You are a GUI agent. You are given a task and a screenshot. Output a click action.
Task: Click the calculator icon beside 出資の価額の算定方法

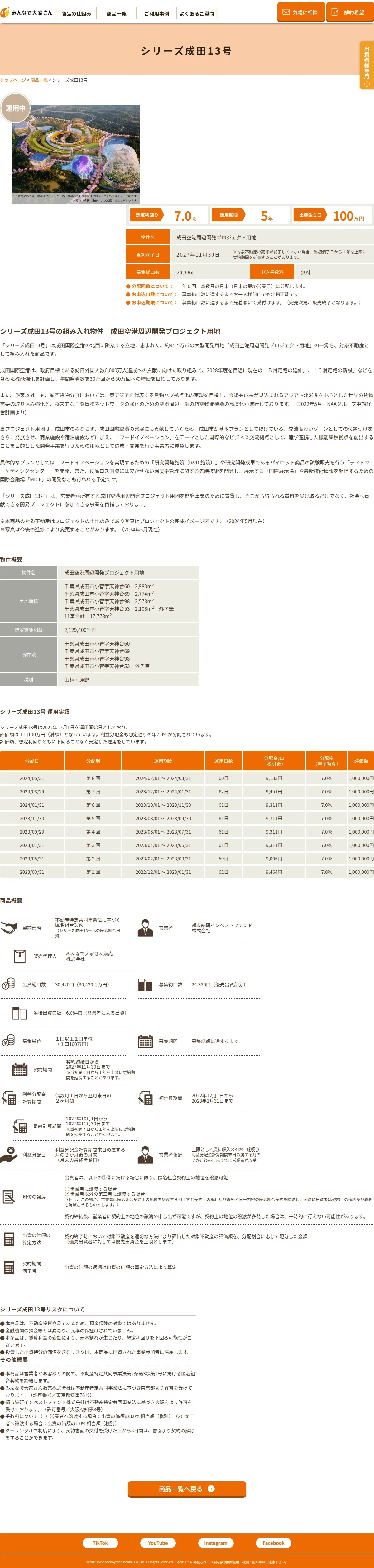(8, 1239)
